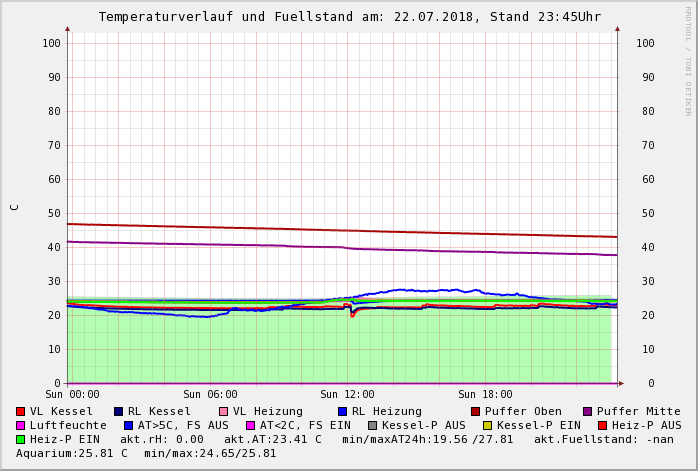
Task: Select the gray Kessel-P AUS legend swatch
Action: click(x=372, y=425)
